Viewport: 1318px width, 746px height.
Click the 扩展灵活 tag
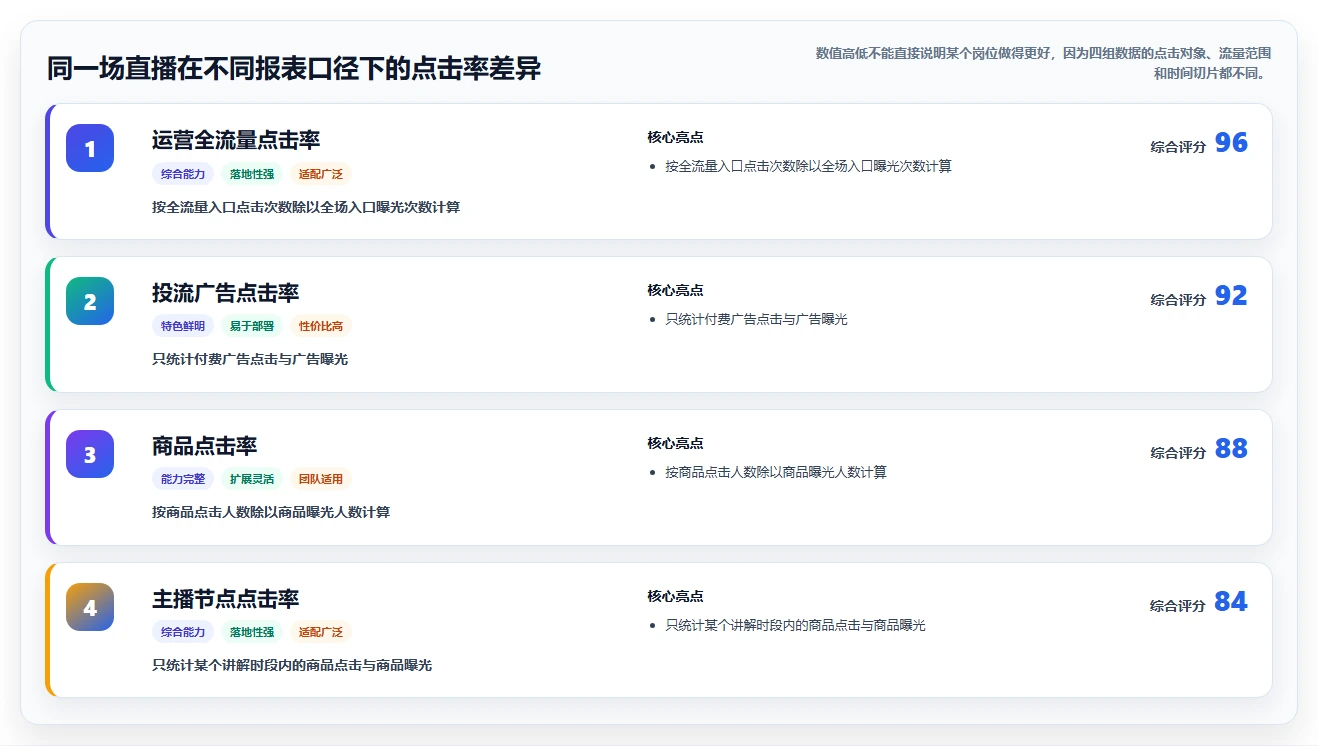point(252,479)
